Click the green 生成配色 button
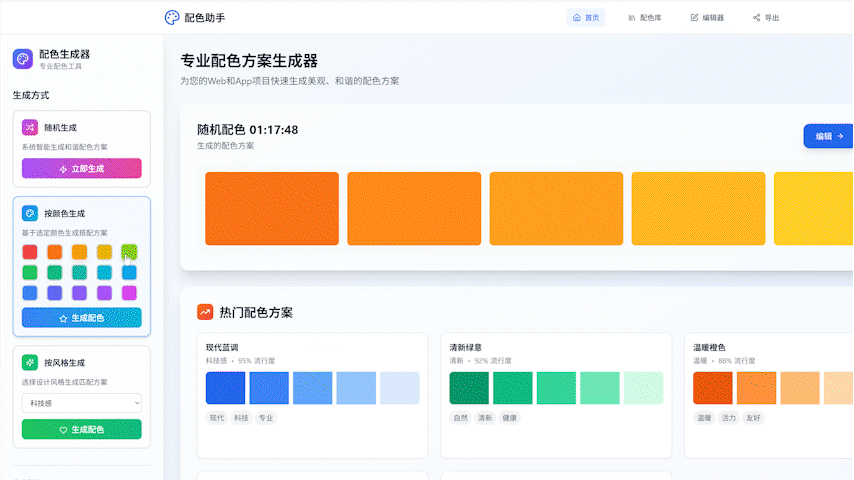Image resolution: width=854 pixels, height=480 pixels. tap(82, 429)
